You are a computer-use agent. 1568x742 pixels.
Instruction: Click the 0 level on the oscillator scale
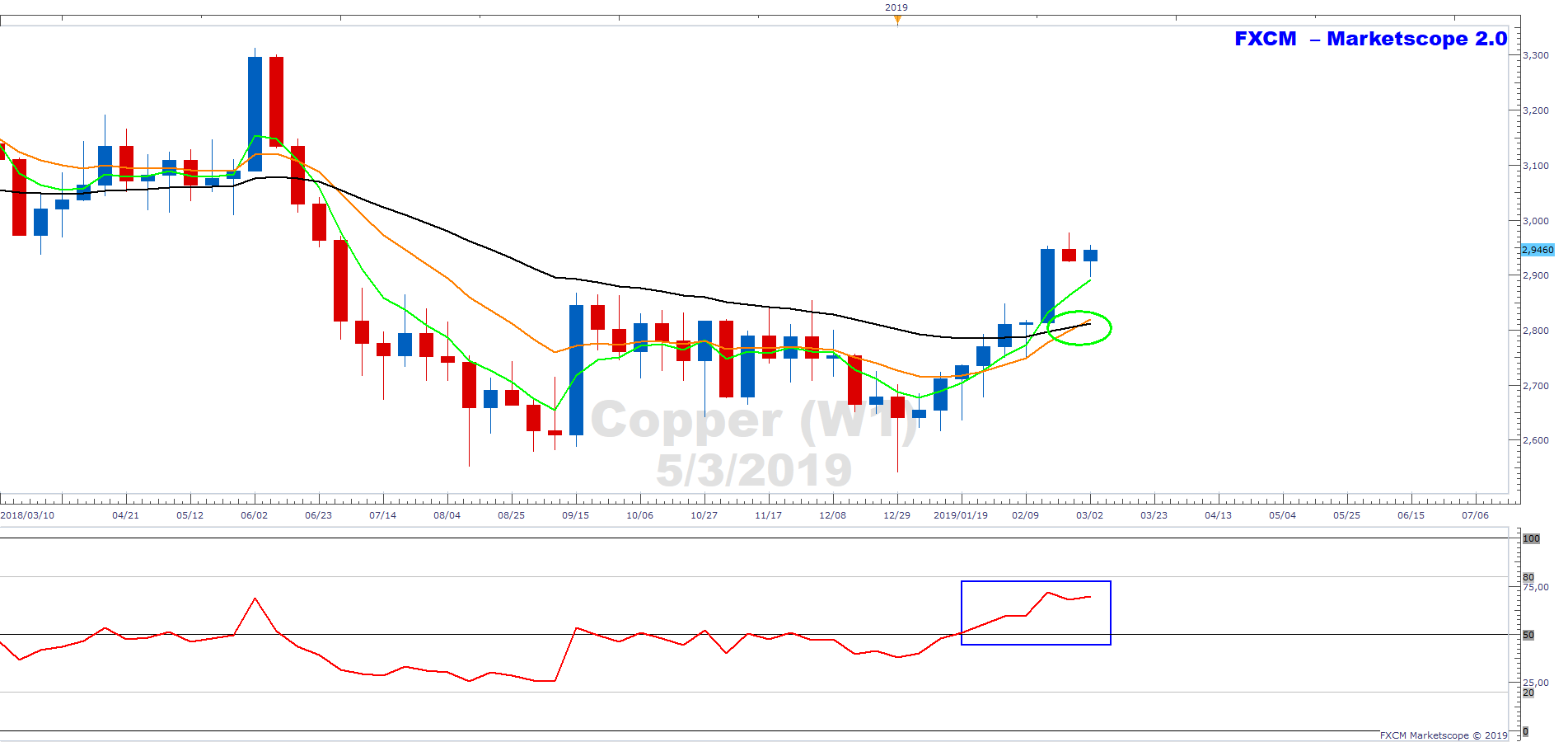pos(1526,731)
